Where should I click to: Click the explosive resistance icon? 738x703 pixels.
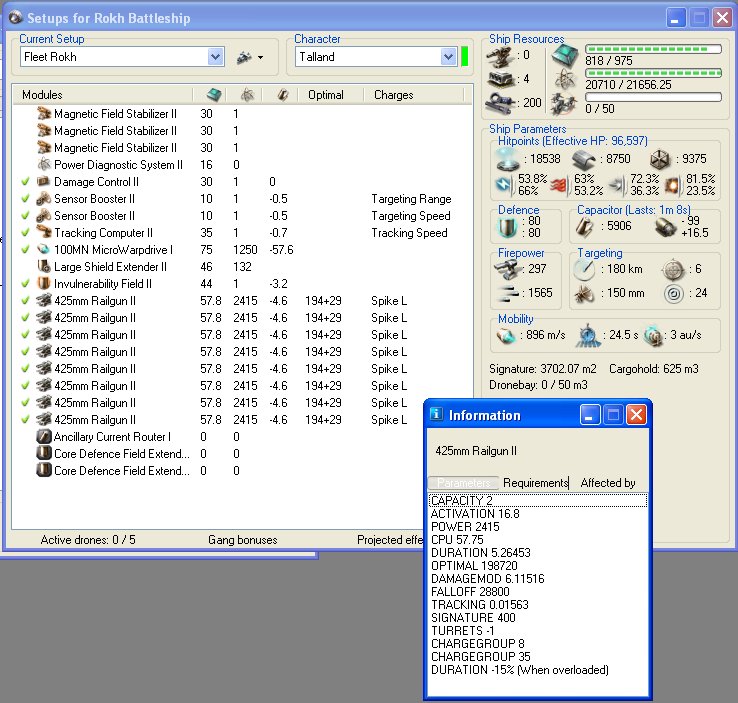point(672,186)
